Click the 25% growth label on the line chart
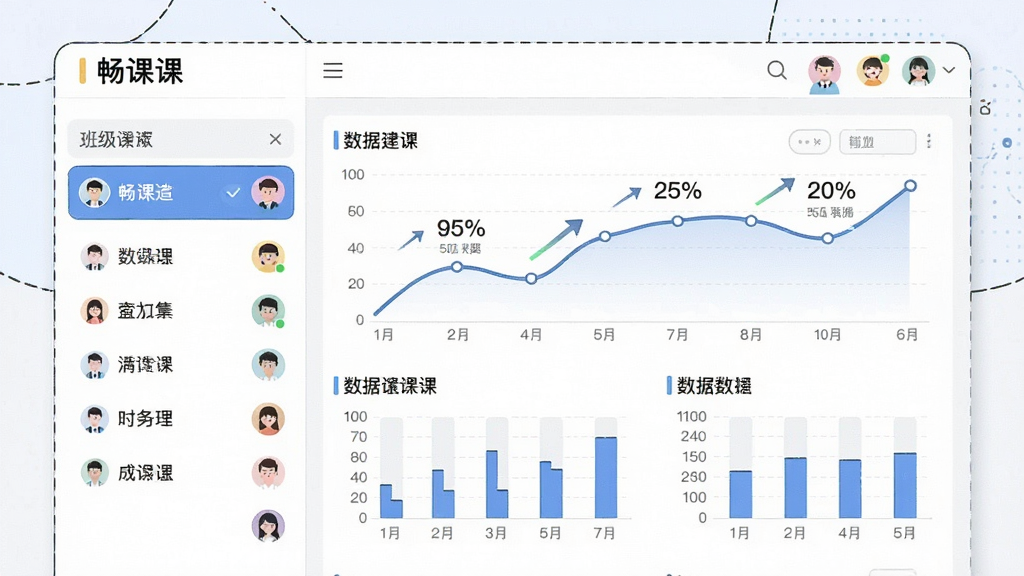Screen dimensions: 1024x576 tap(677, 191)
